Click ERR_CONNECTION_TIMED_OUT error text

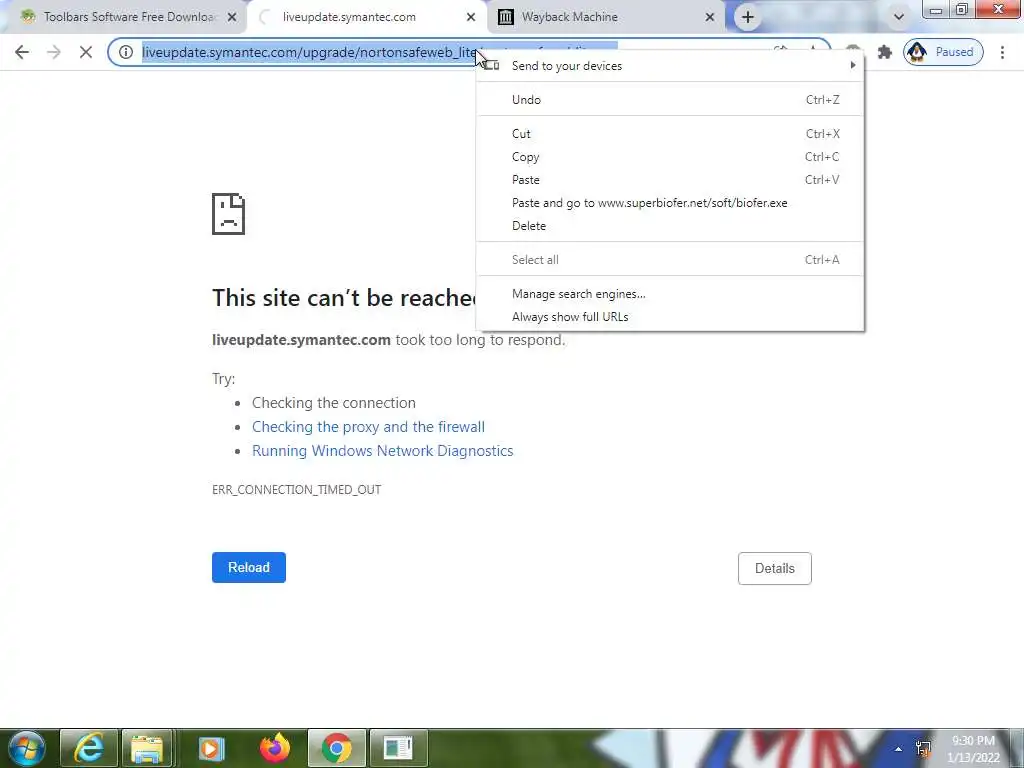pyautogui.click(x=296, y=490)
